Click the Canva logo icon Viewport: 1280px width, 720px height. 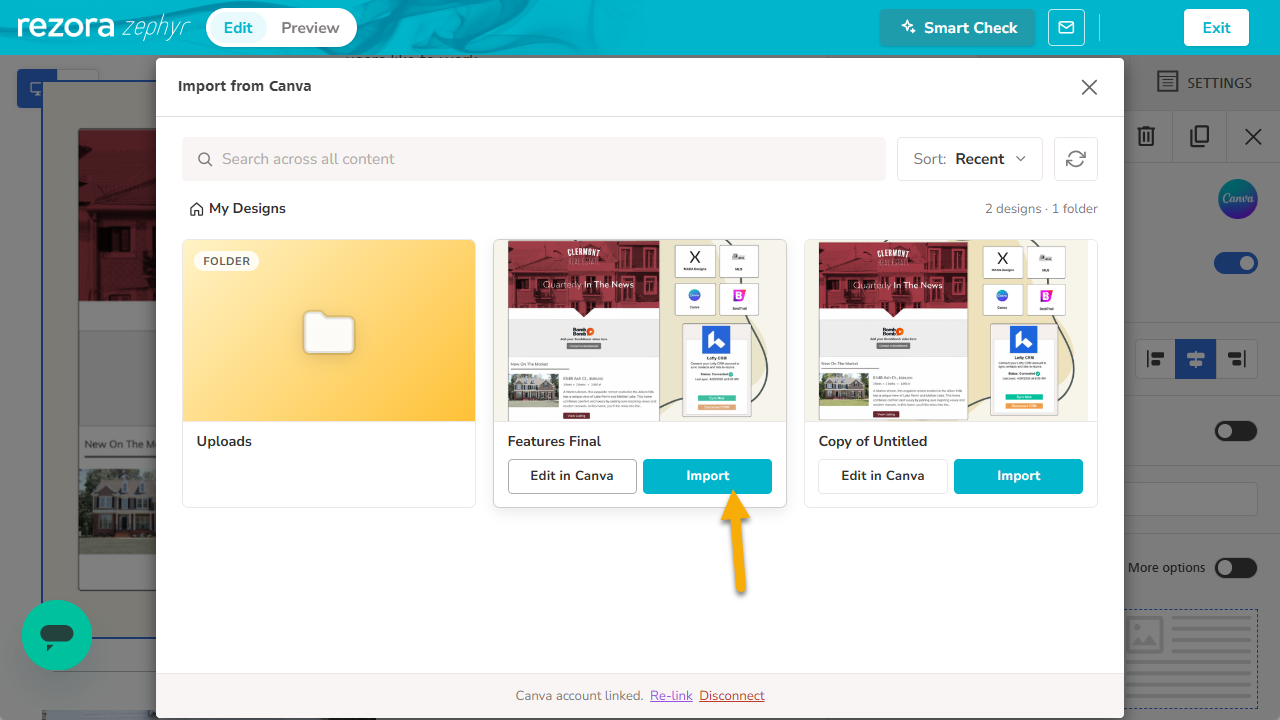(1238, 198)
